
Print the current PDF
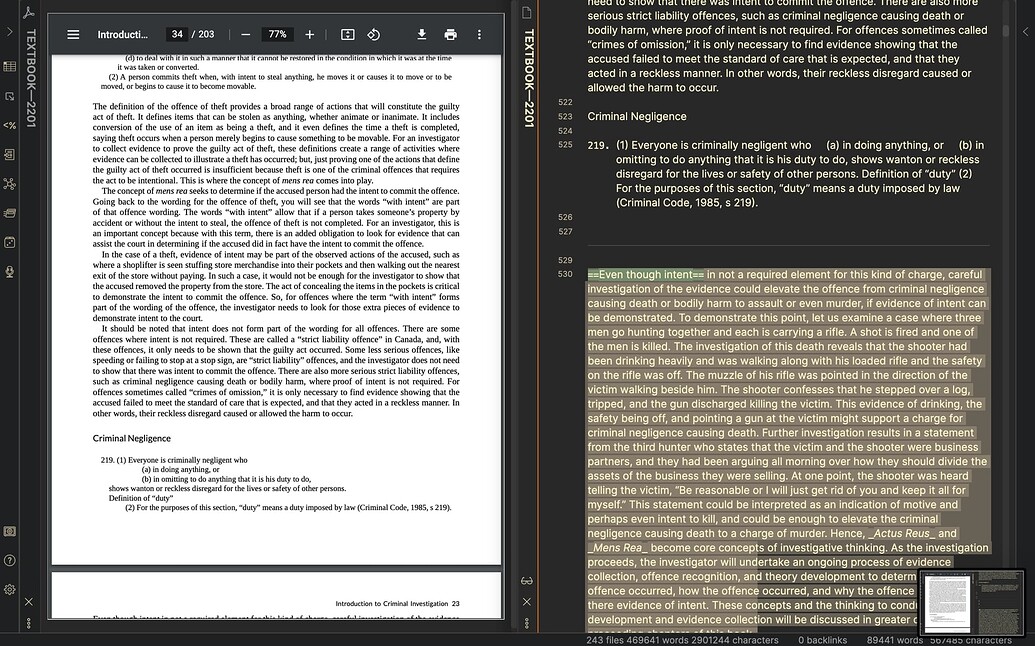(450, 33)
